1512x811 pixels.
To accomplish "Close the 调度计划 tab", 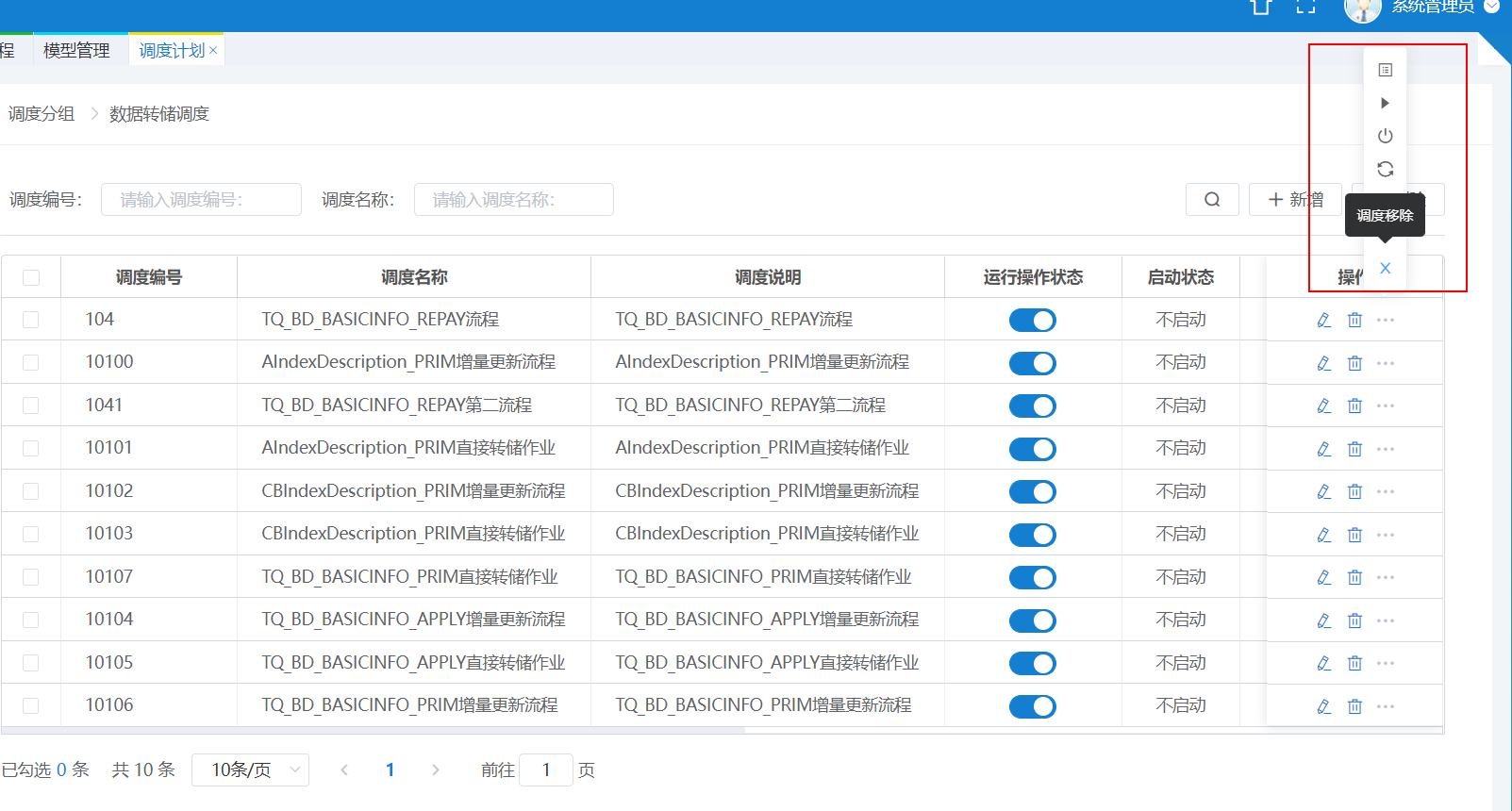I will coord(213,51).
